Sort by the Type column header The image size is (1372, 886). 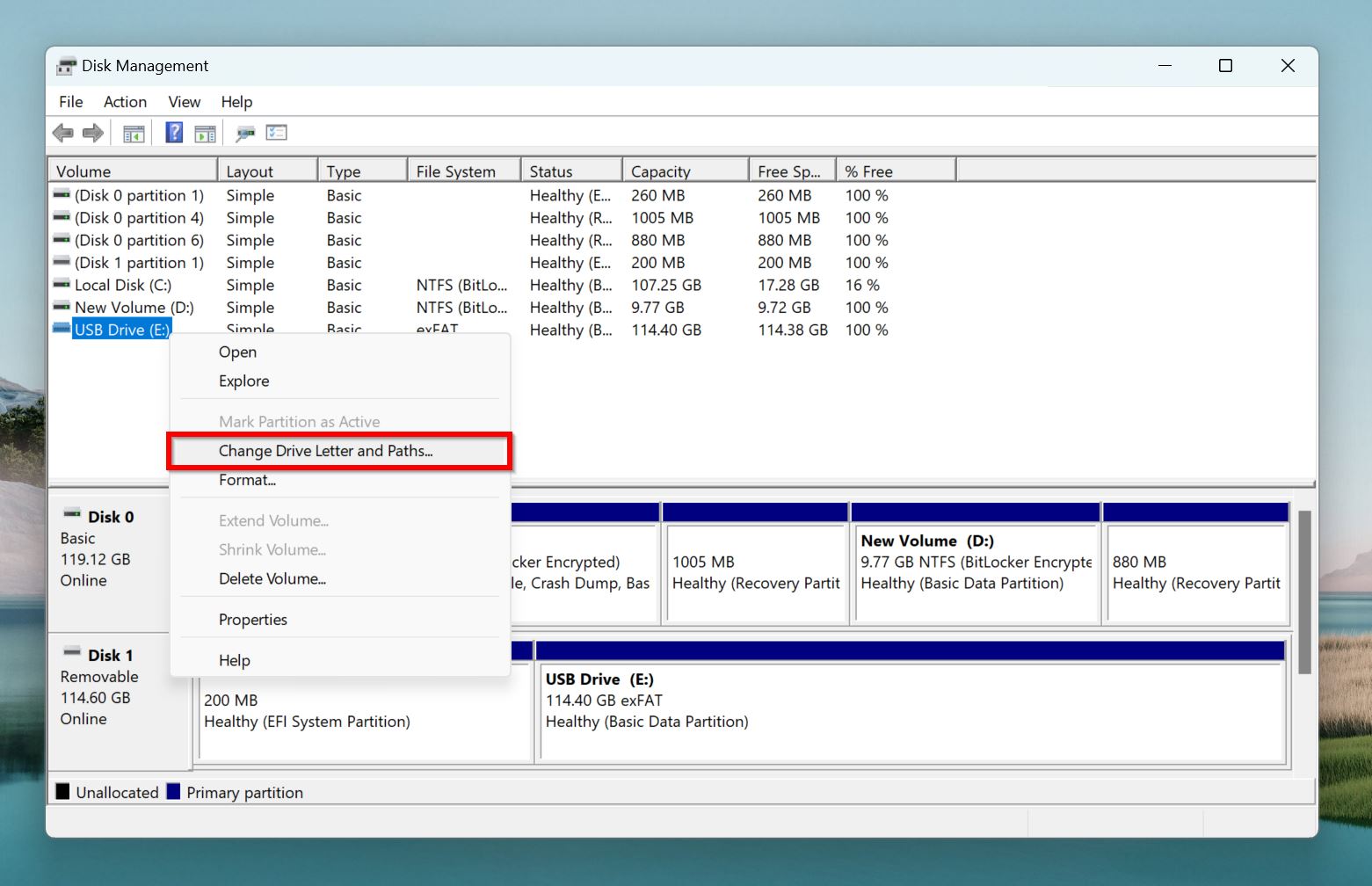click(362, 171)
